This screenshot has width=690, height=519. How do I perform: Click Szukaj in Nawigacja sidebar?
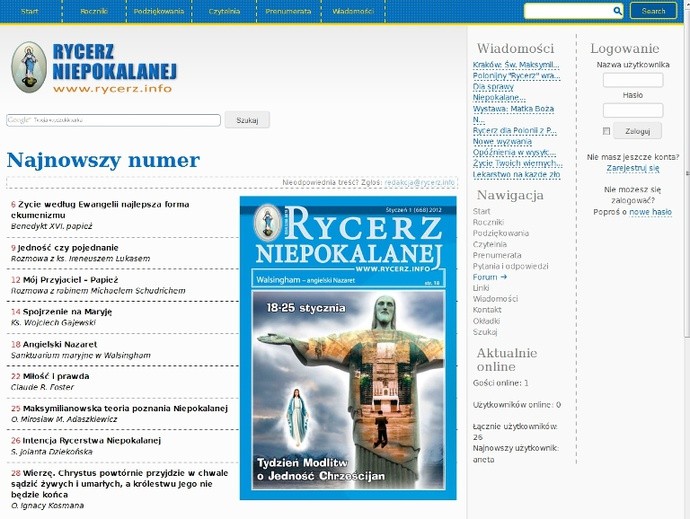[485, 332]
